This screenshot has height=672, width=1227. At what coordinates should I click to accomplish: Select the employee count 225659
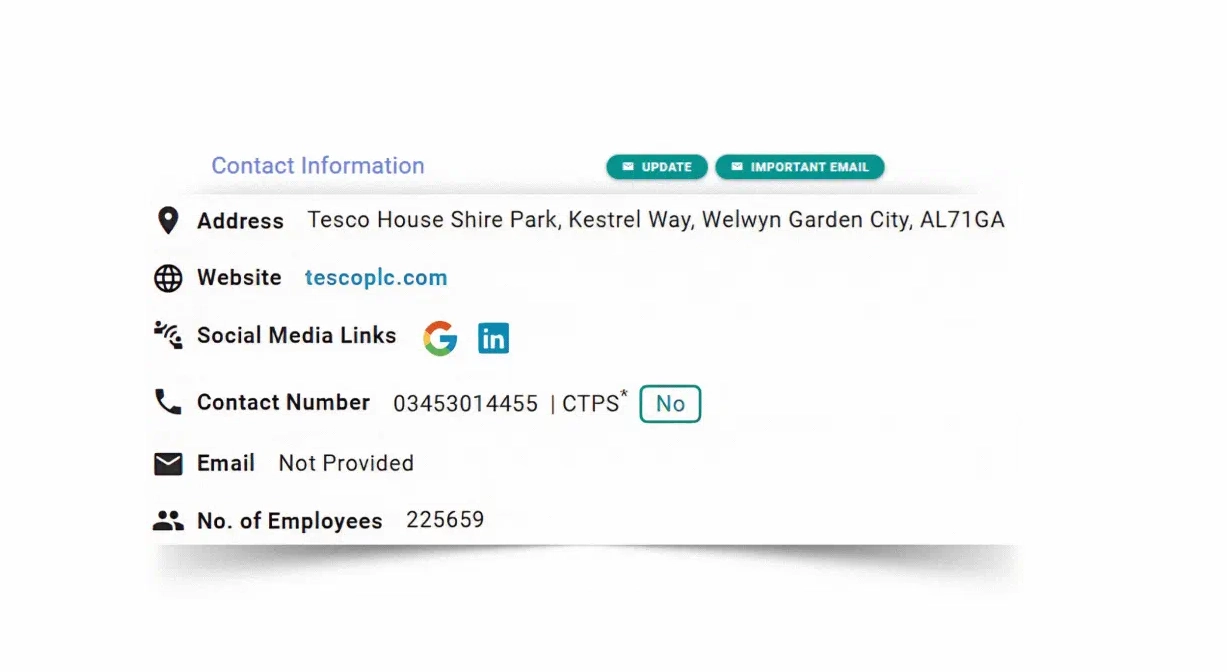coord(445,520)
